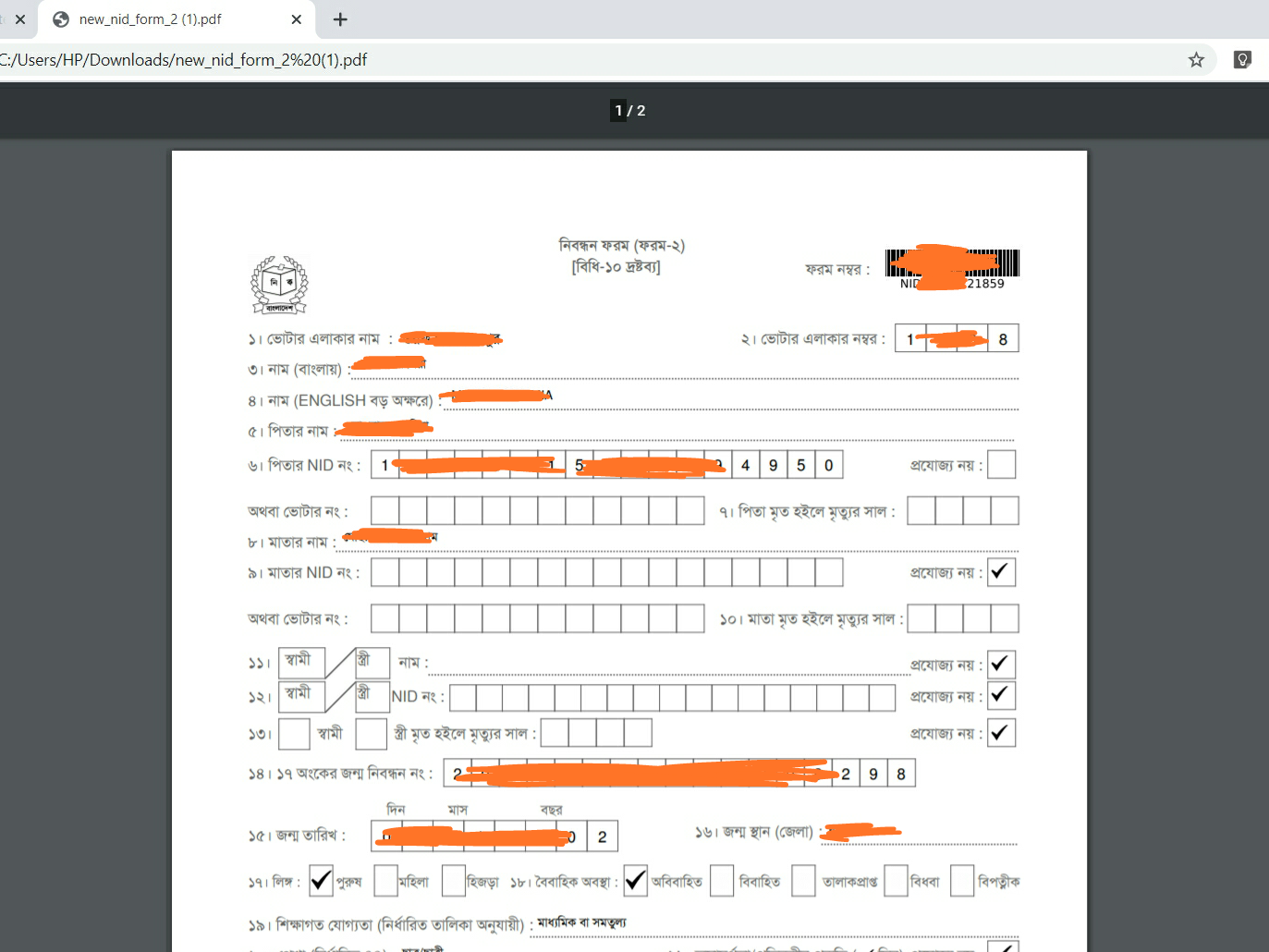
Task: Check the বিবাহিত marital status checkbox
Action: click(x=722, y=880)
